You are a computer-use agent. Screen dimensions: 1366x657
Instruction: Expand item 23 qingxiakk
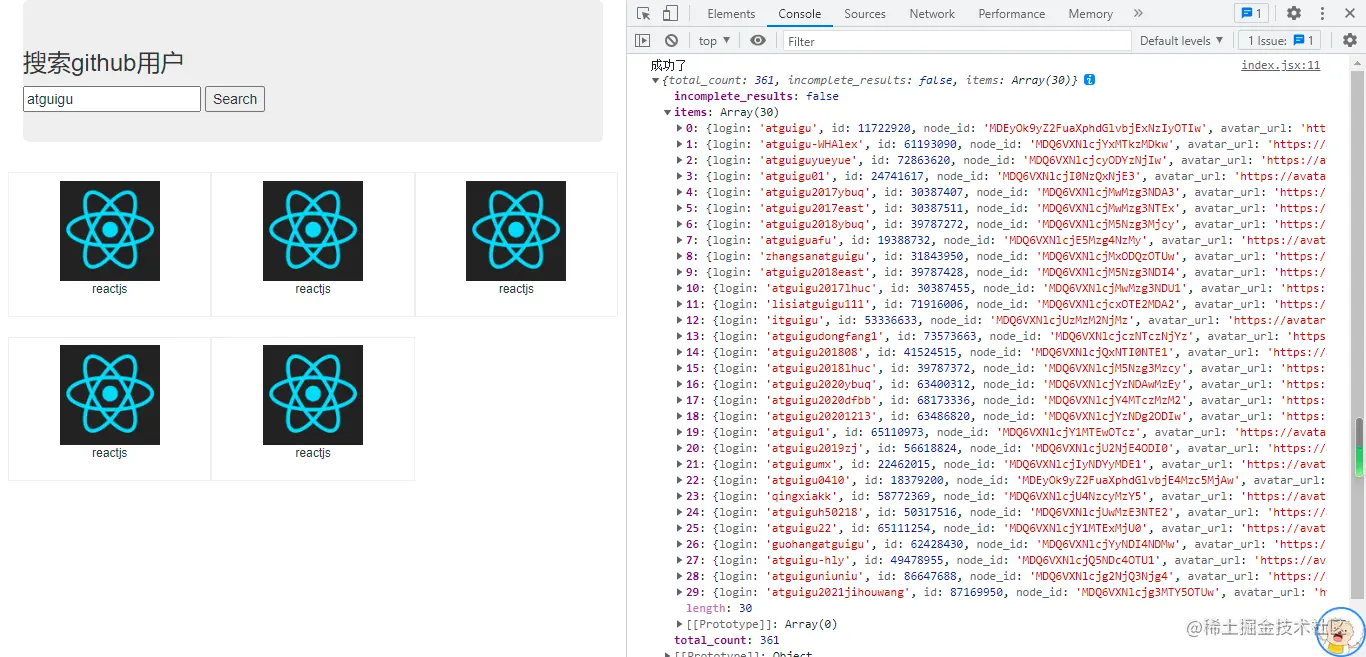[680, 496]
